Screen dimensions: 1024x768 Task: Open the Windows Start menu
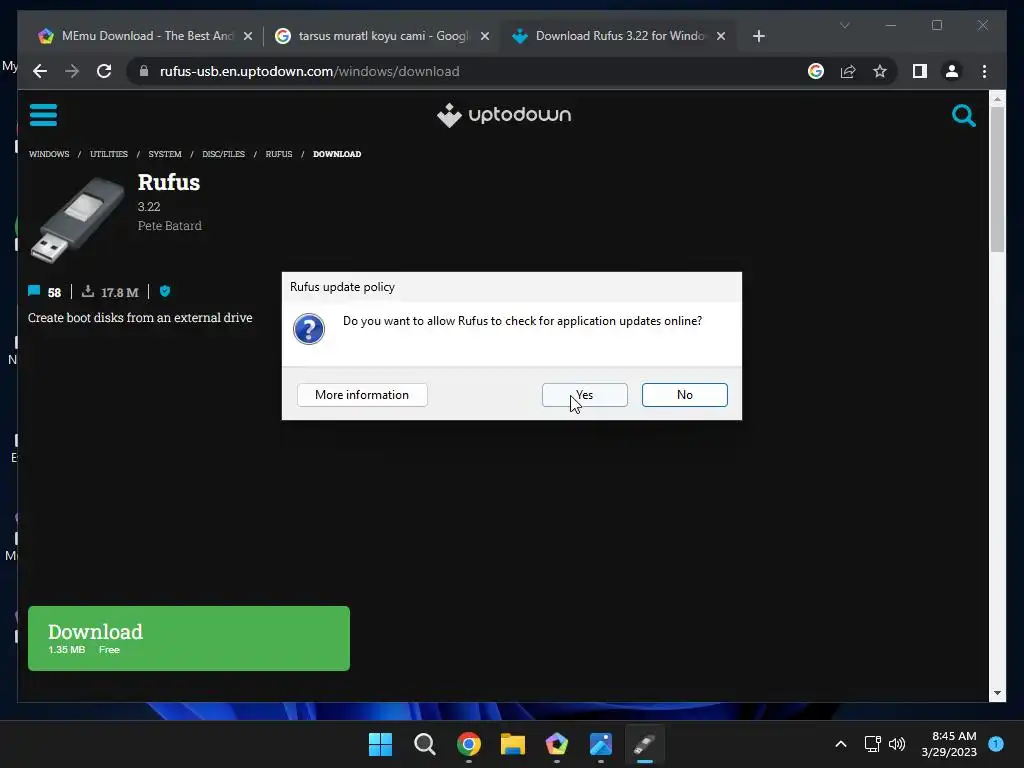(380, 744)
